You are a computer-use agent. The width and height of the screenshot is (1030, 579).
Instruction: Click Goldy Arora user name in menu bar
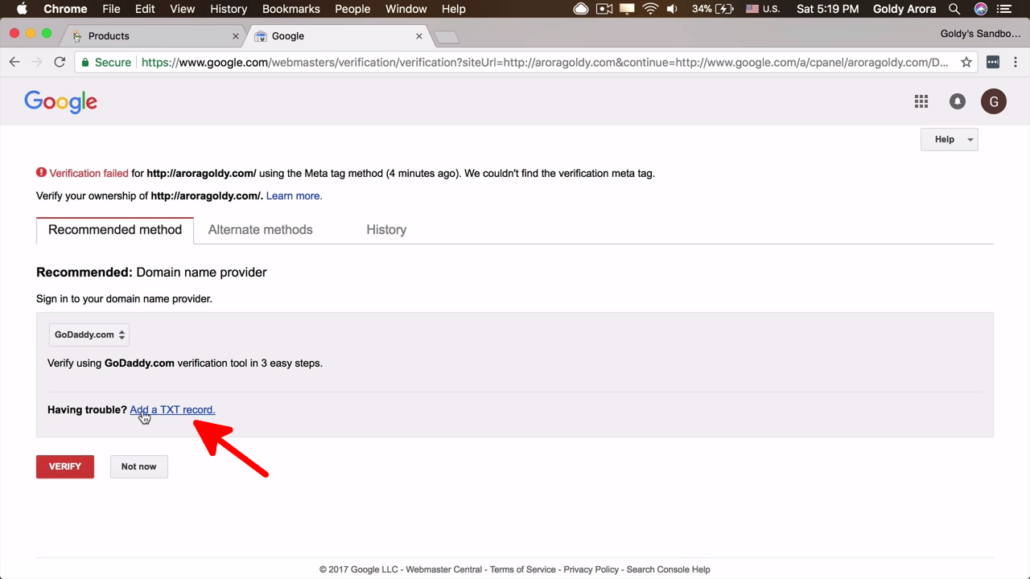[x=904, y=9]
